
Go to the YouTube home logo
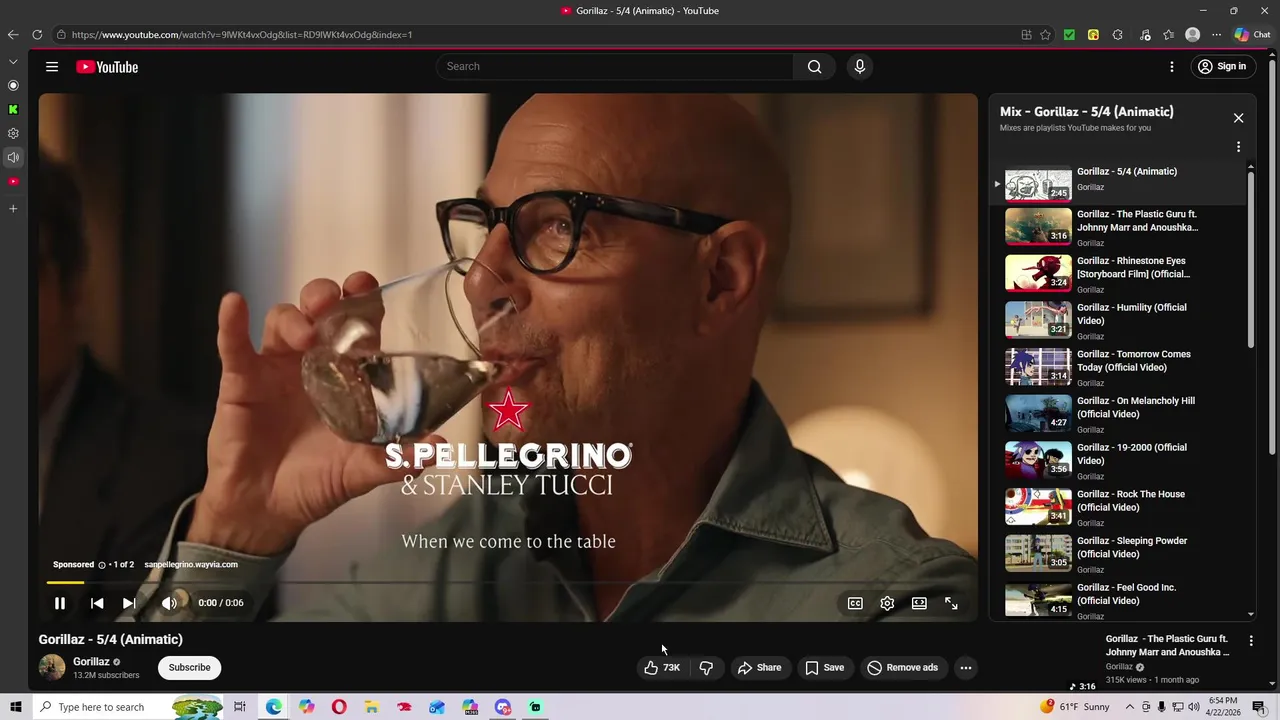point(107,67)
